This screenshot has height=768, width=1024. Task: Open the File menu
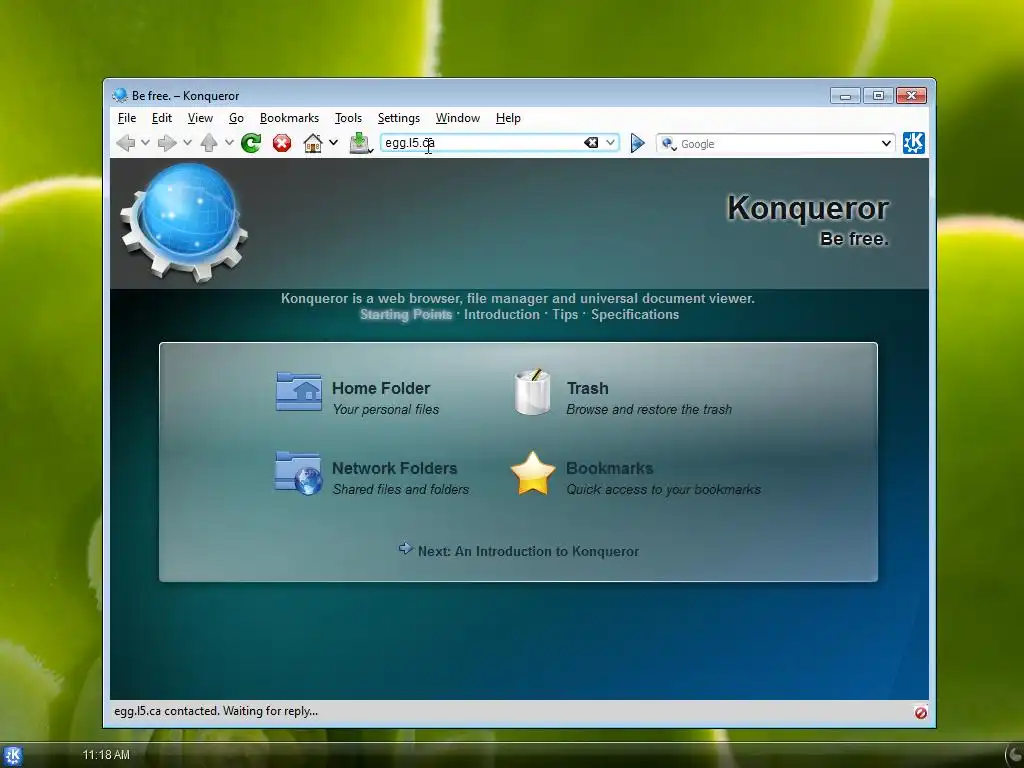[127, 118]
